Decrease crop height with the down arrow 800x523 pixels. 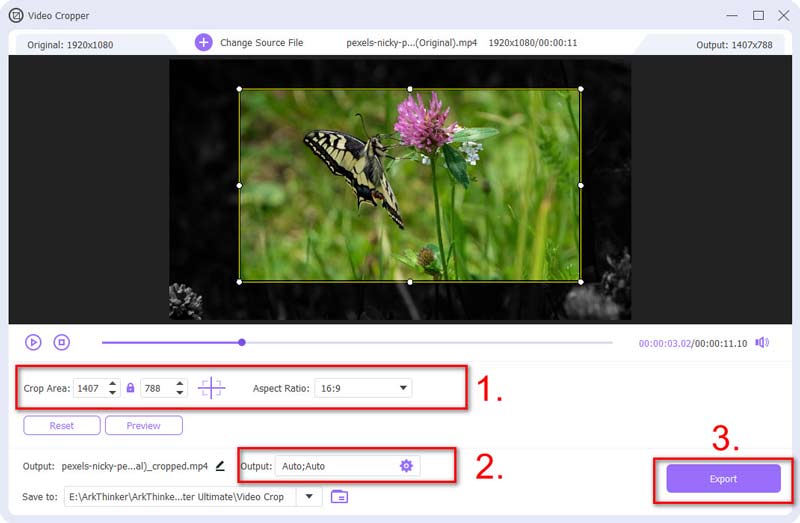point(180,393)
